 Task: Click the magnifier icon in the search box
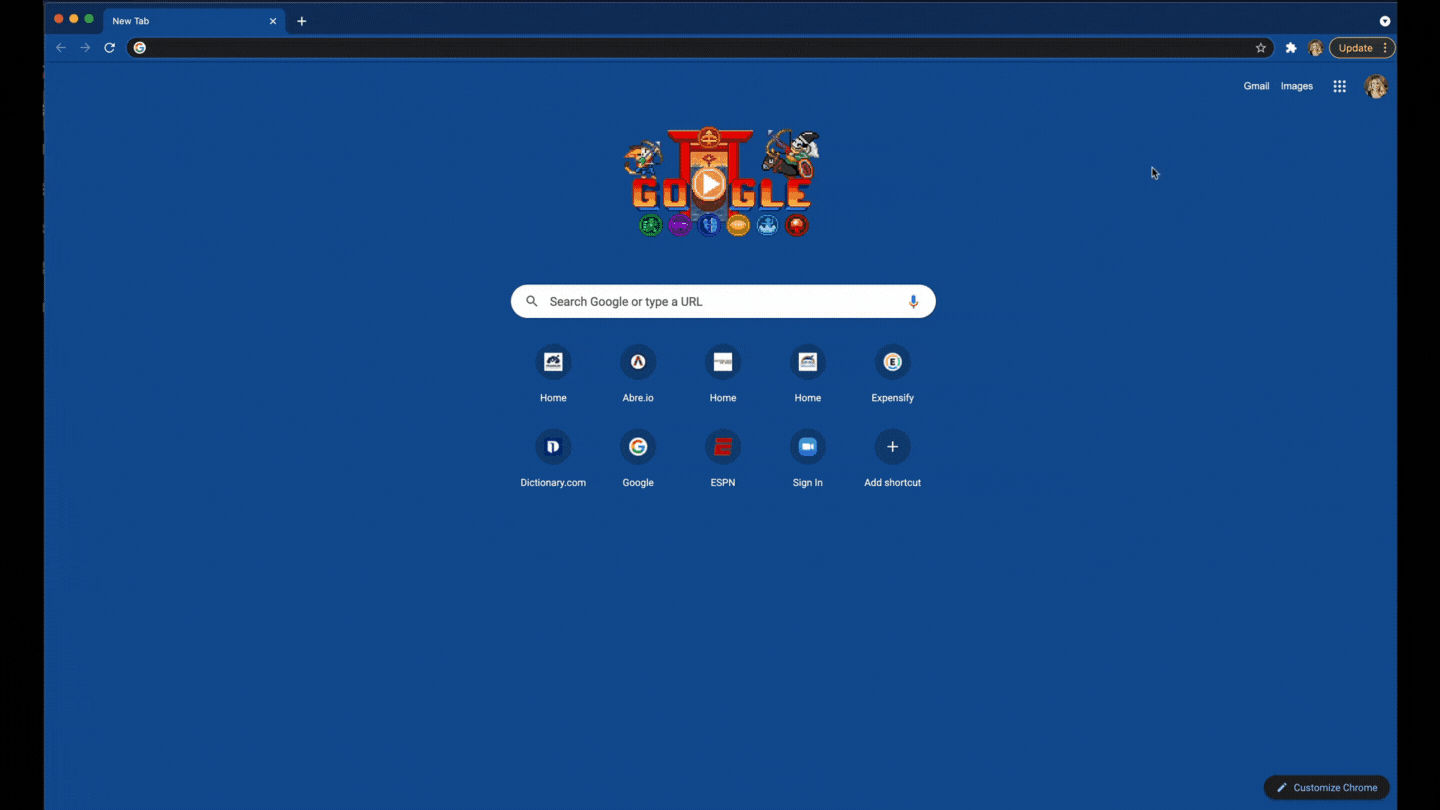[532, 301]
